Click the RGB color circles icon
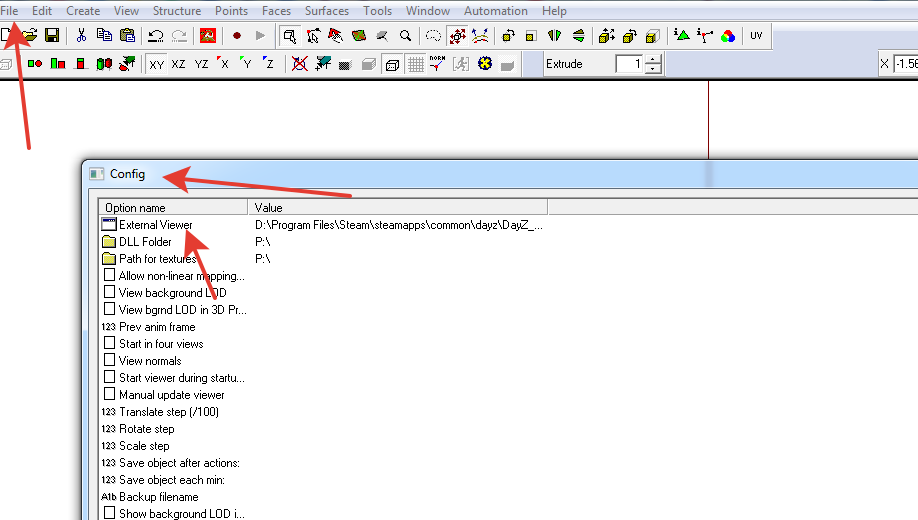918x520 pixels. tap(728, 36)
